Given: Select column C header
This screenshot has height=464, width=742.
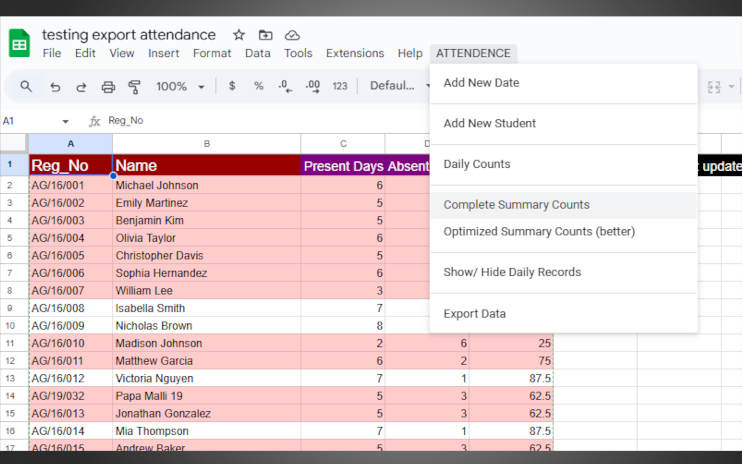Looking at the screenshot, I should [343, 144].
